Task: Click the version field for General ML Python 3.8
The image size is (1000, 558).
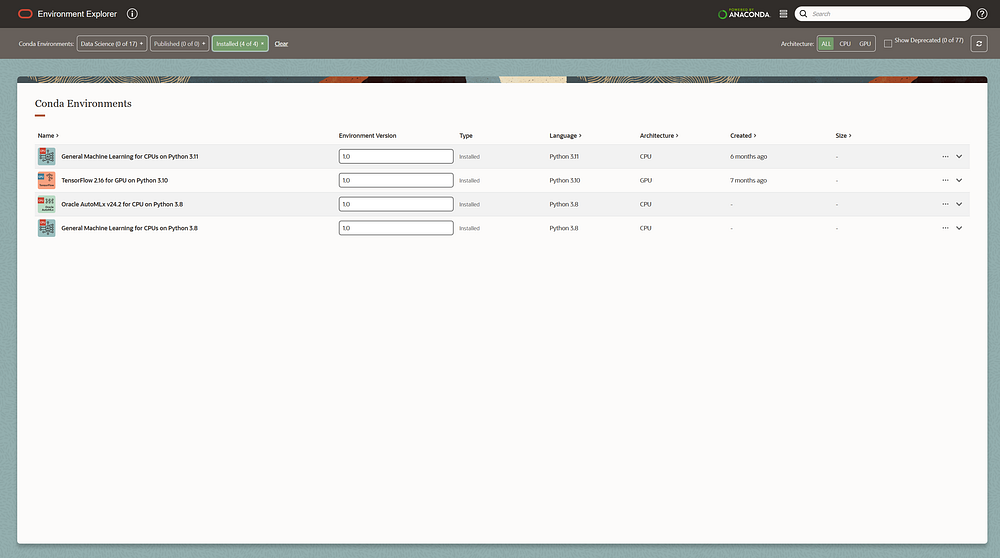Action: (x=396, y=228)
